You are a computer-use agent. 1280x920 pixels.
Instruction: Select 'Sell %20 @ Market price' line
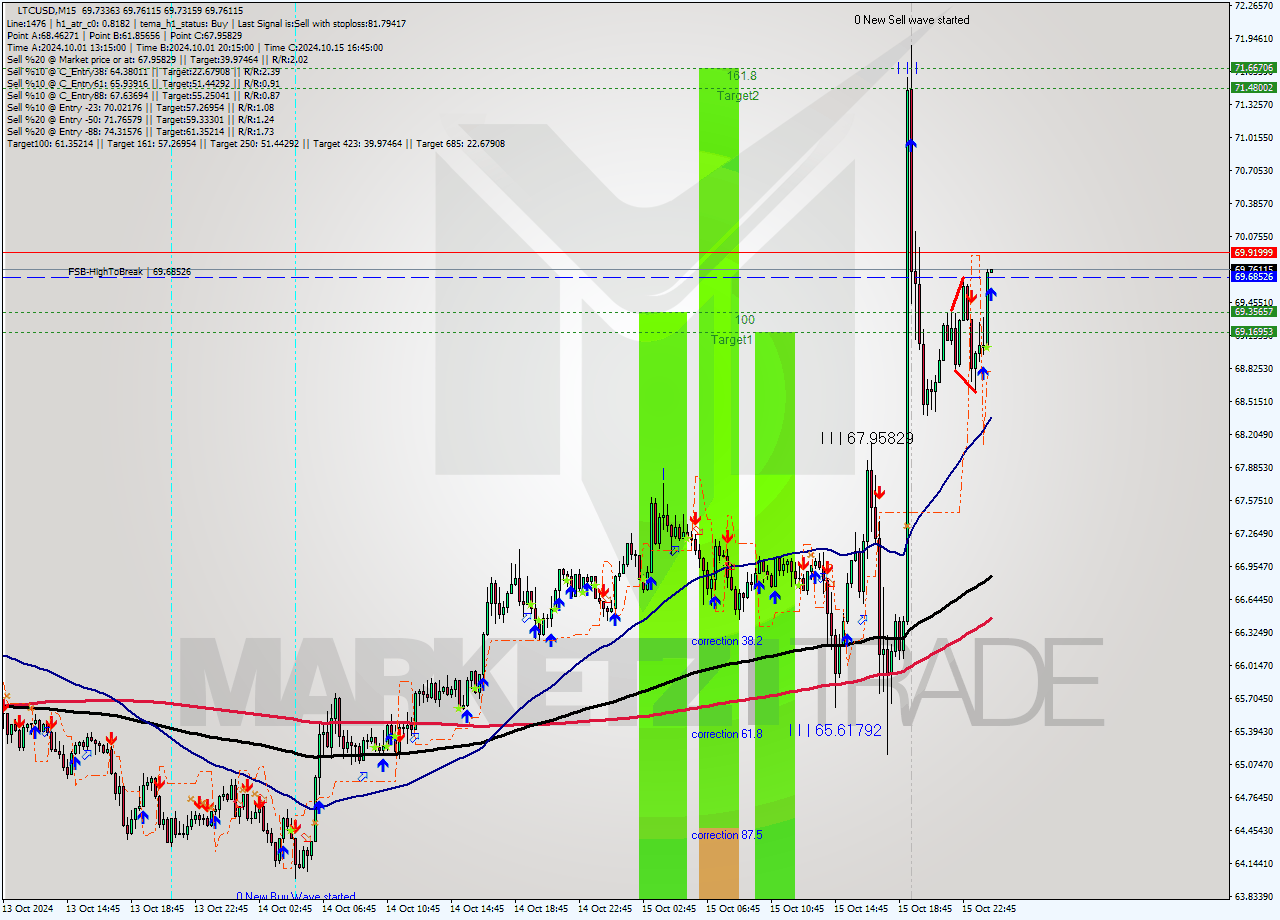pos(157,59)
